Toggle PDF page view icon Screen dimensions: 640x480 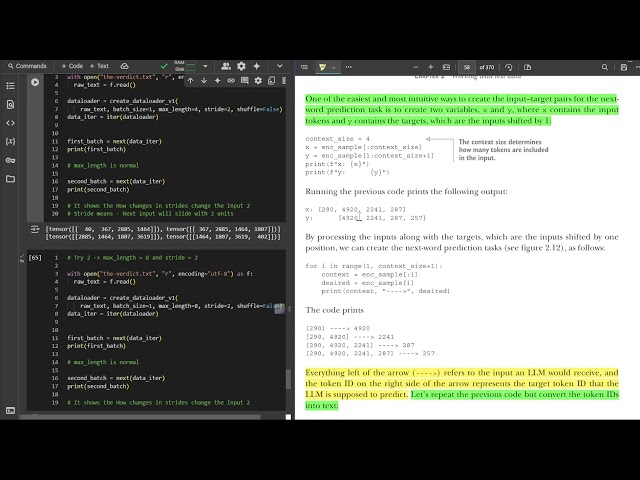click(527, 67)
